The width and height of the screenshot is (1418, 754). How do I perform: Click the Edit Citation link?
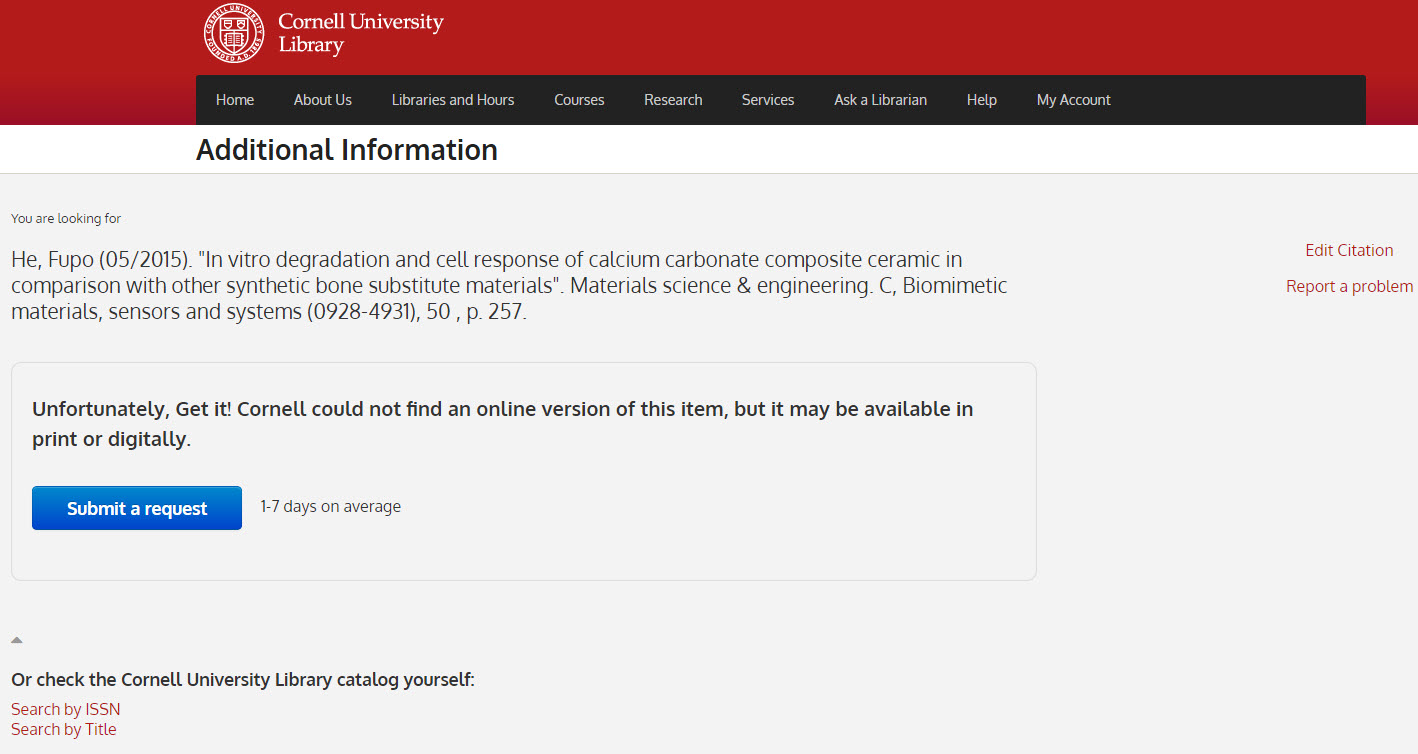pyautogui.click(x=1349, y=250)
